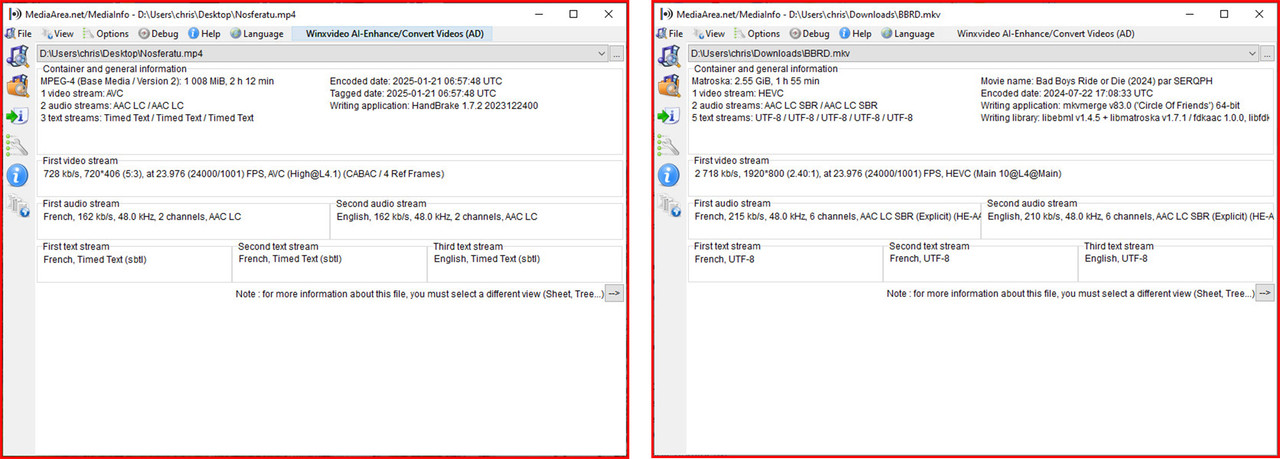Image resolution: width=1280 pixels, height=459 pixels.
Task: Click the browse '...' button beside BBRD.mkv path
Action: (1267, 53)
